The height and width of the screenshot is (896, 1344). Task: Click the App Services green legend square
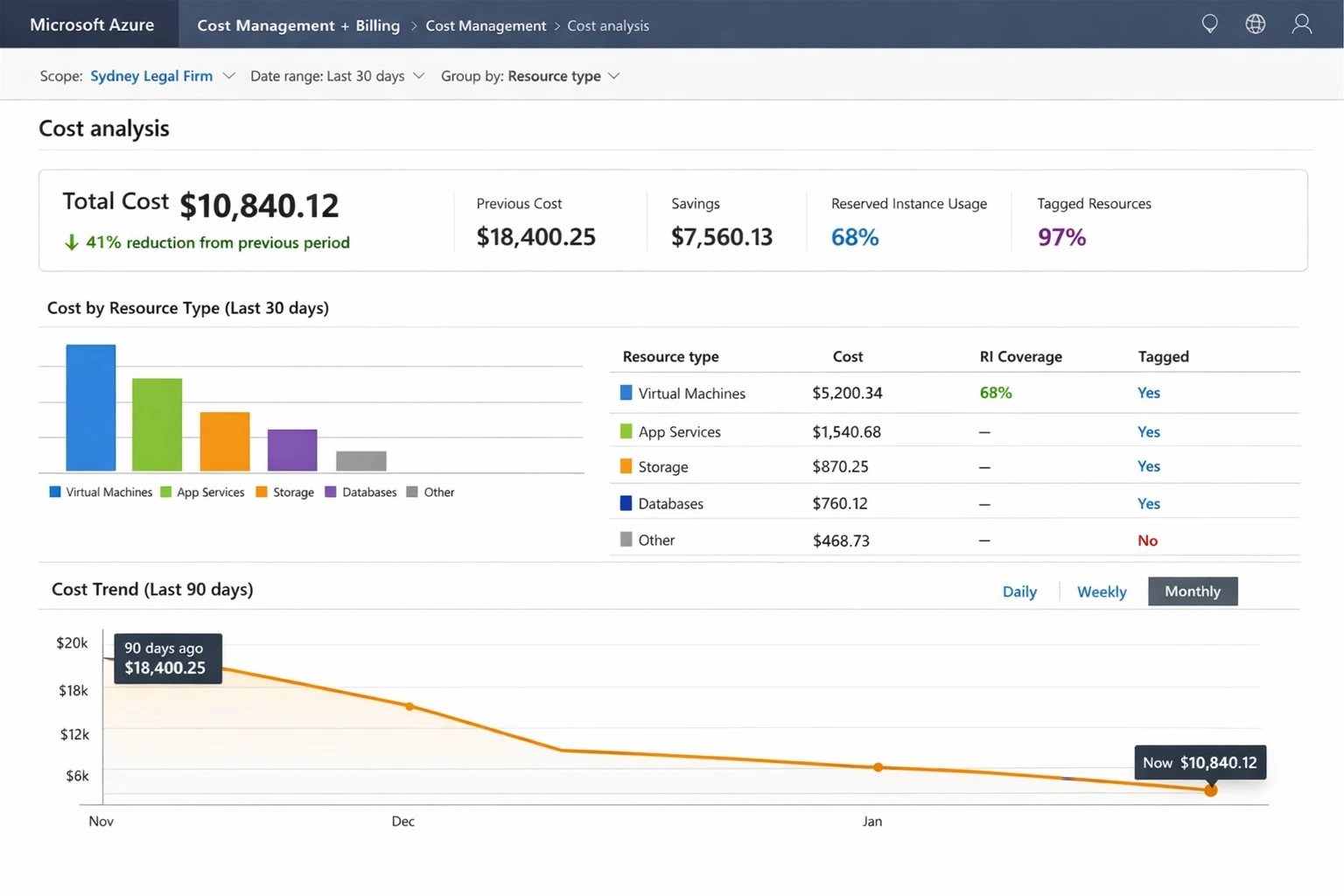[165, 492]
